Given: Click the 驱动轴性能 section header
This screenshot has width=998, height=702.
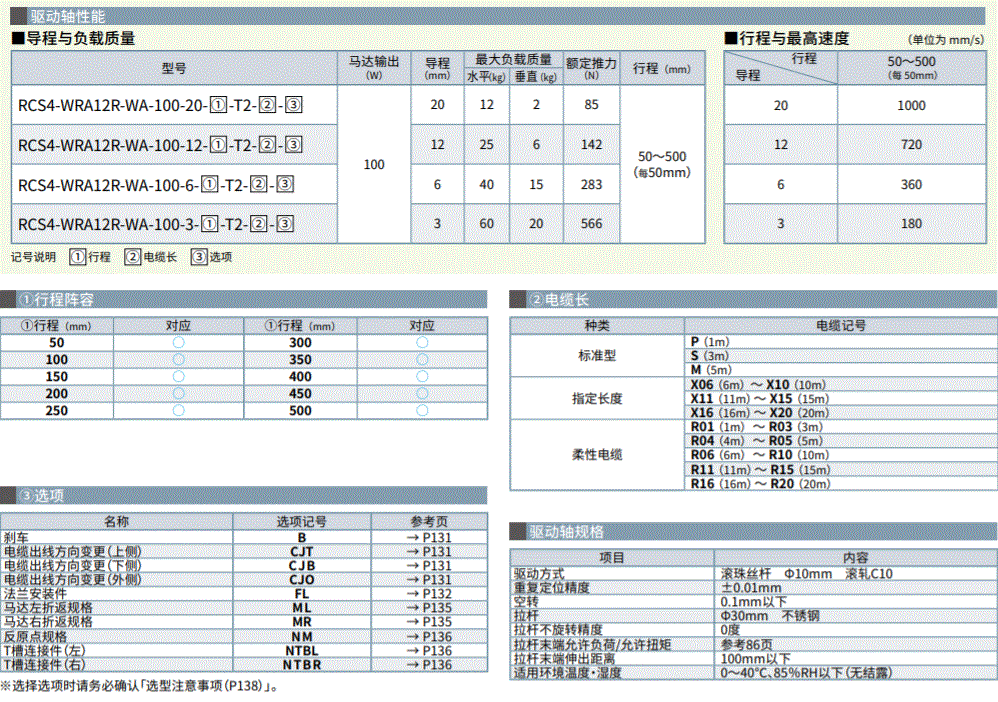Looking at the screenshot, I should click(x=498, y=16).
